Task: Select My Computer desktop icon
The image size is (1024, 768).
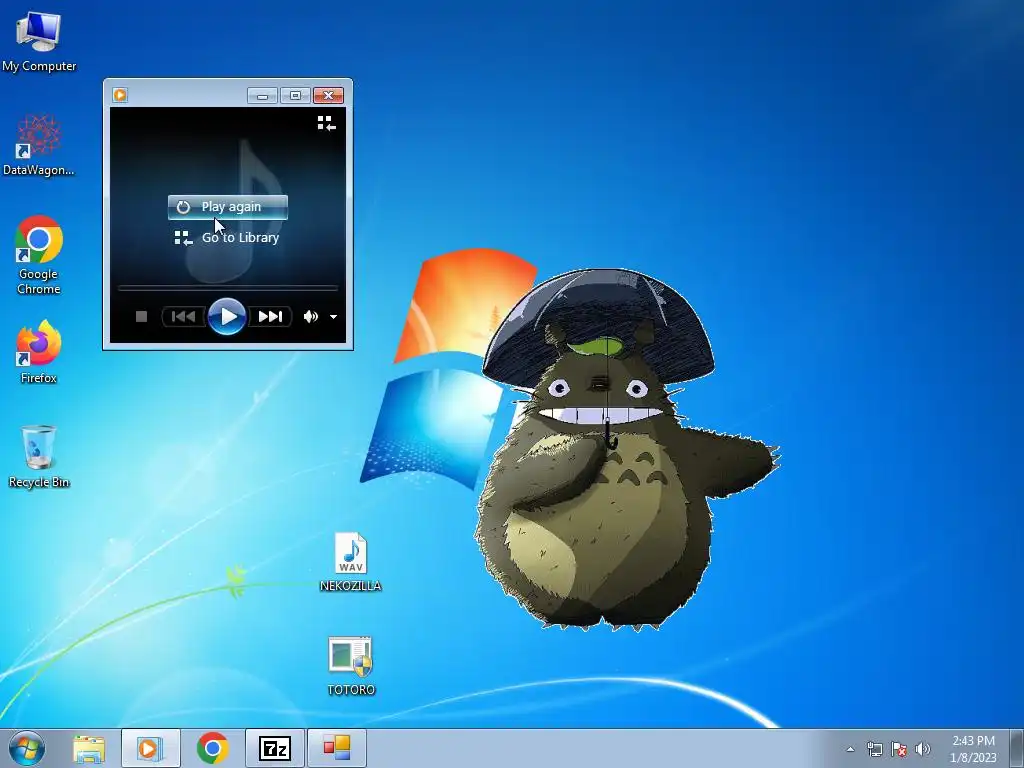Action: pos(39,40)
